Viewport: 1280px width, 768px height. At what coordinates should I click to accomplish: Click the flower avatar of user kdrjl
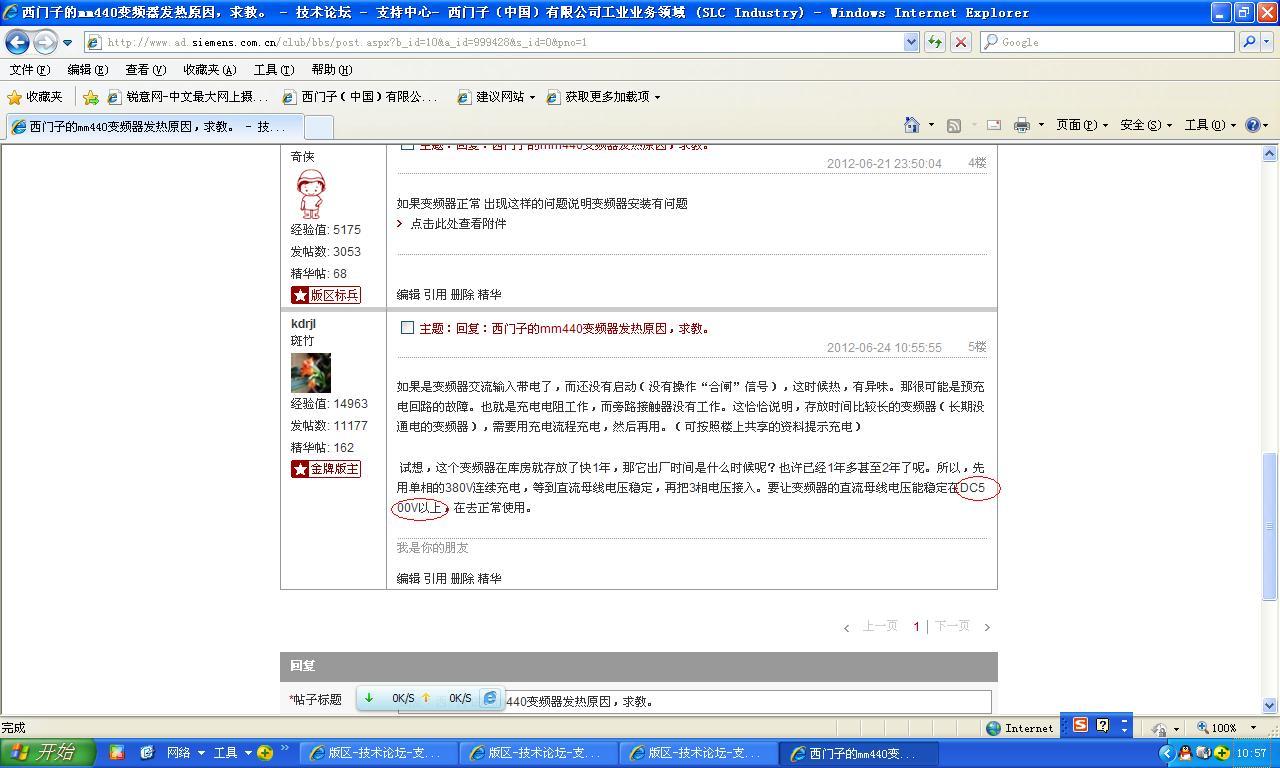point(311,373)
